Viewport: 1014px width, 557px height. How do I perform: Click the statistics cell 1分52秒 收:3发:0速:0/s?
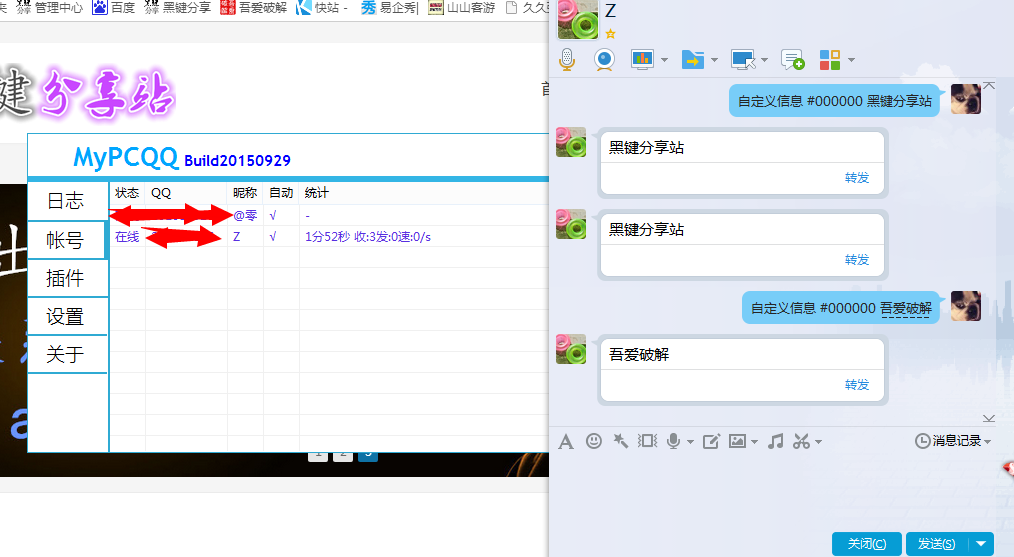coord(367,237)
